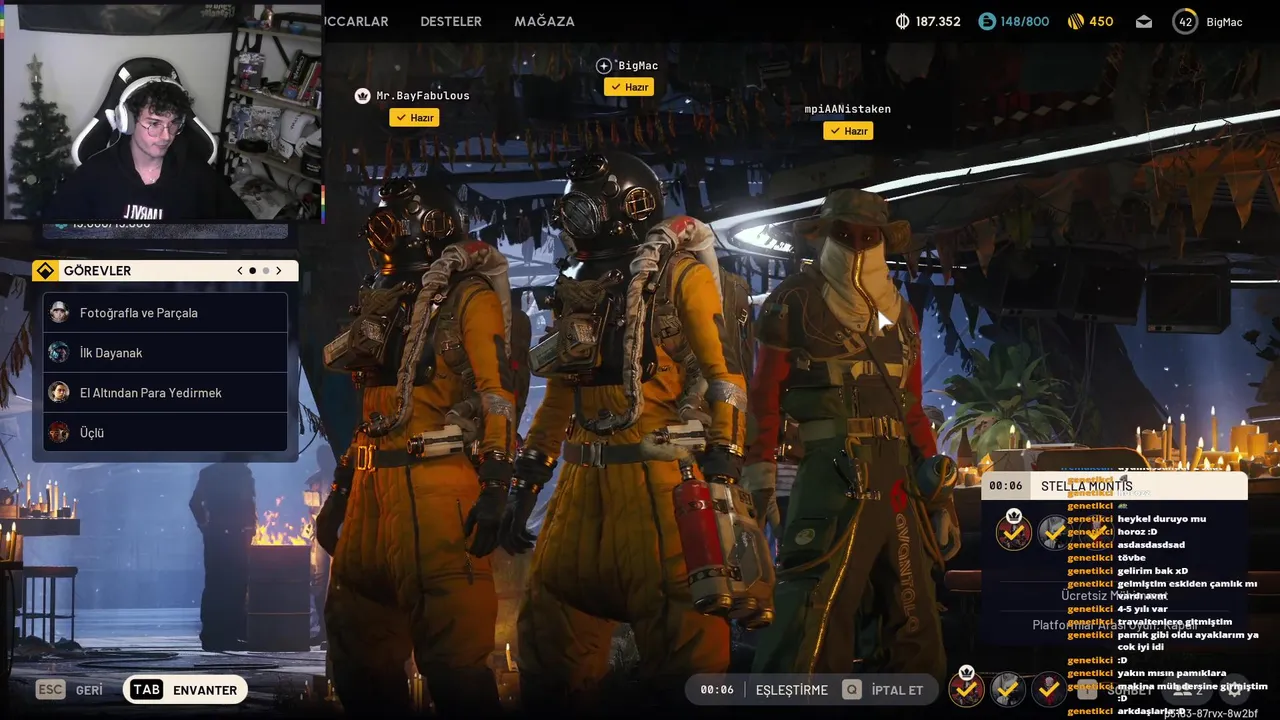Open the settings gear at bottom right
Screen dimensions: 1280x720
1234,689
